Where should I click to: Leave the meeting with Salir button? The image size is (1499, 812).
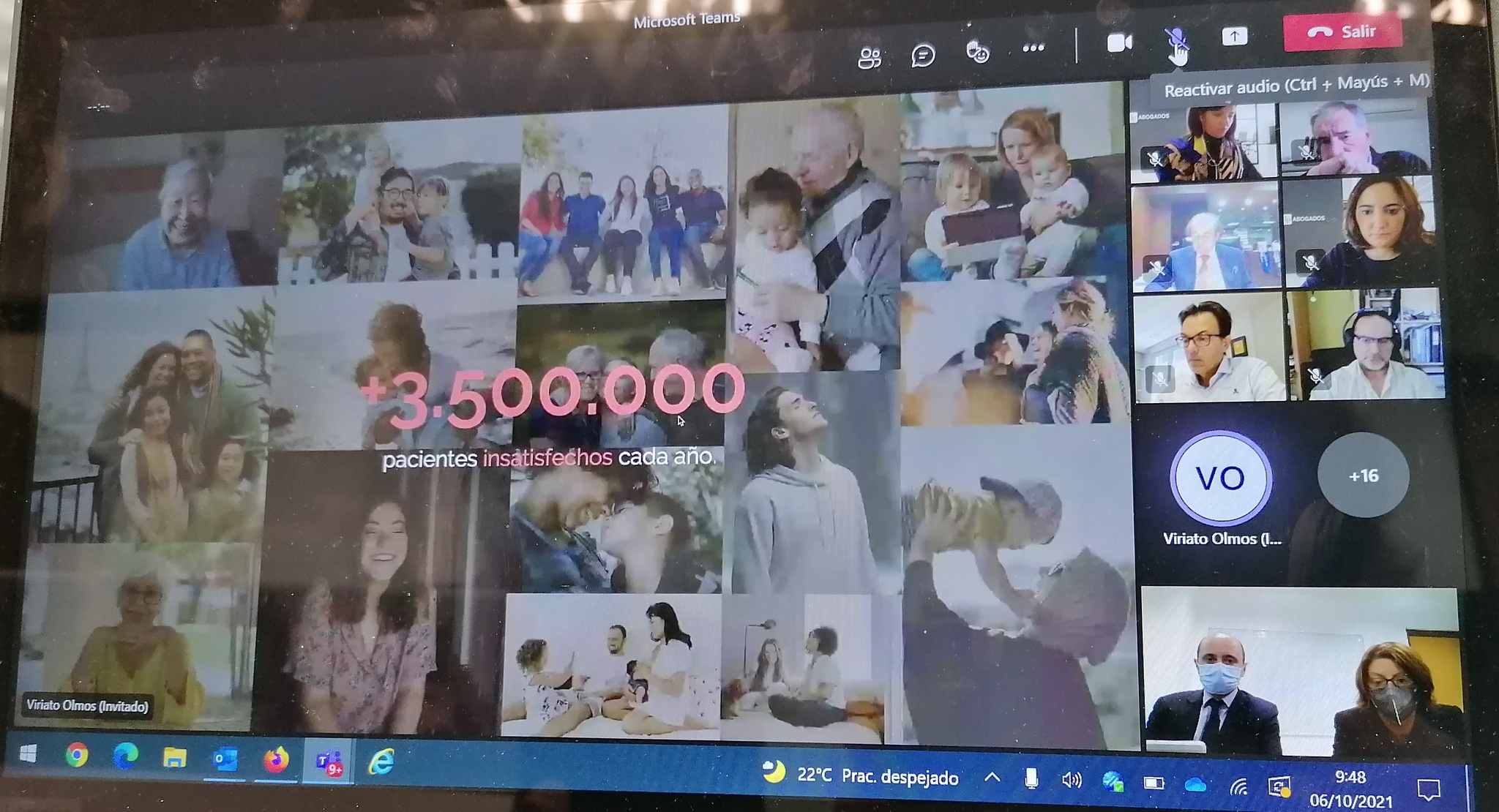1342,32
